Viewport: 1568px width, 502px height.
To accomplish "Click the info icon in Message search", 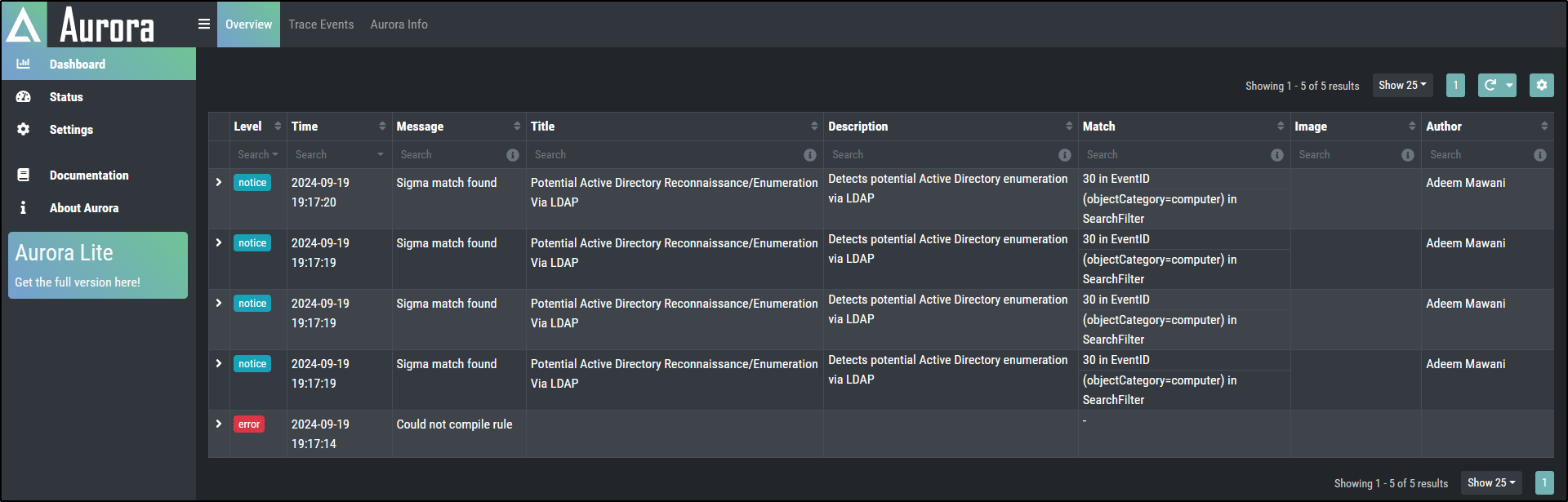I will (513, 154).
